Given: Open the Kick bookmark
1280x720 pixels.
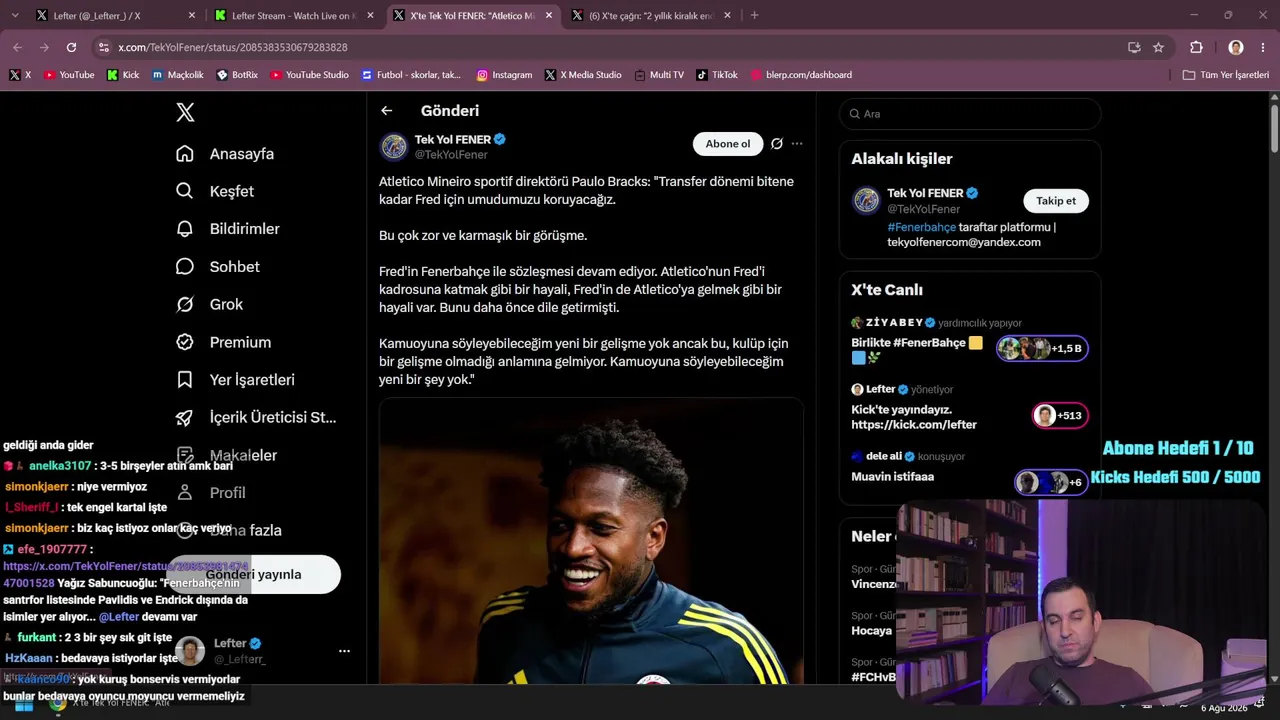Looking at the screenshot, I should click(x=123, y=75).
